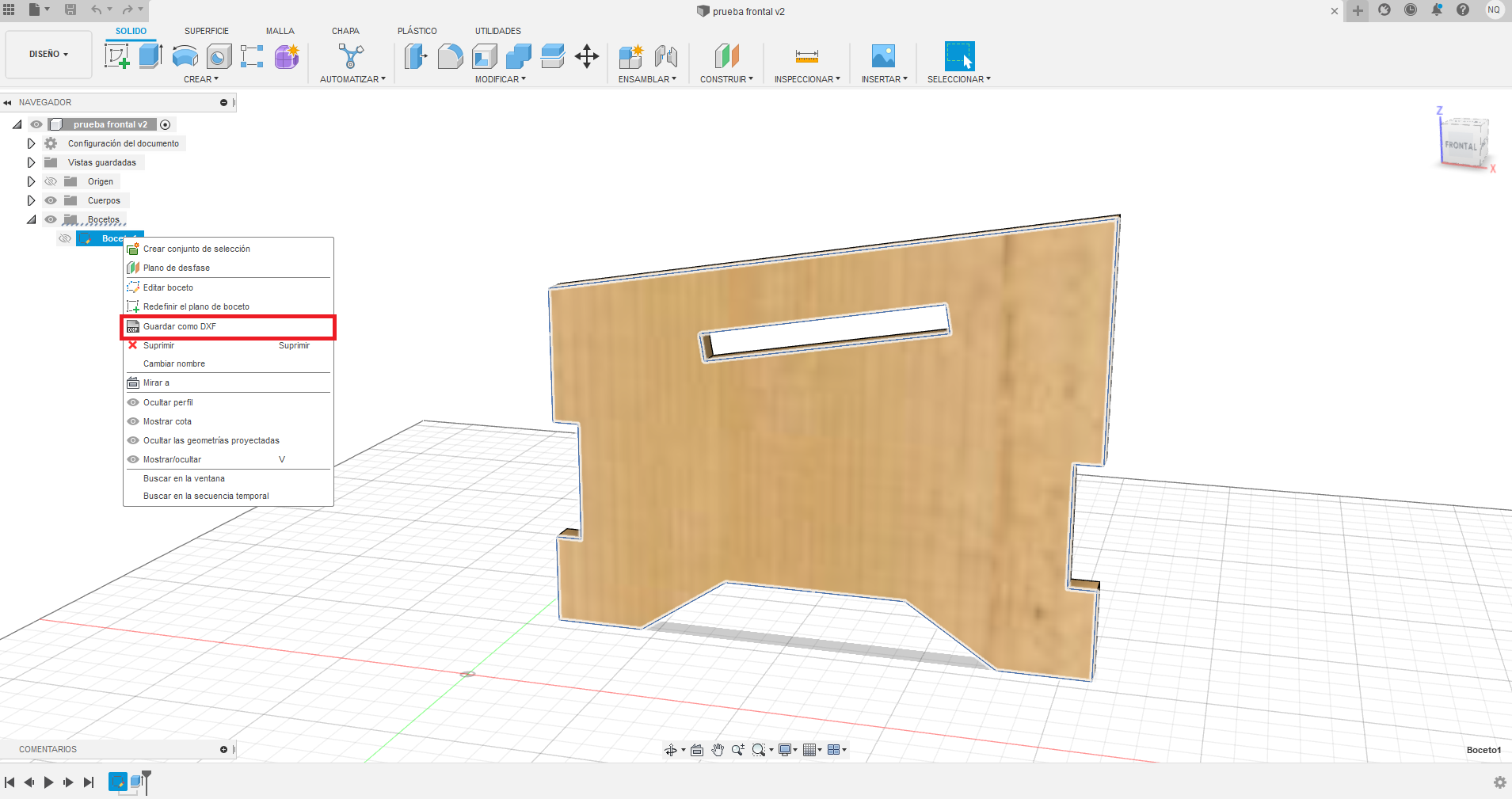Screen dimensions: 1512x799
Task: Choose Guardar como DXF menu entry
Action: pos(180,326)
